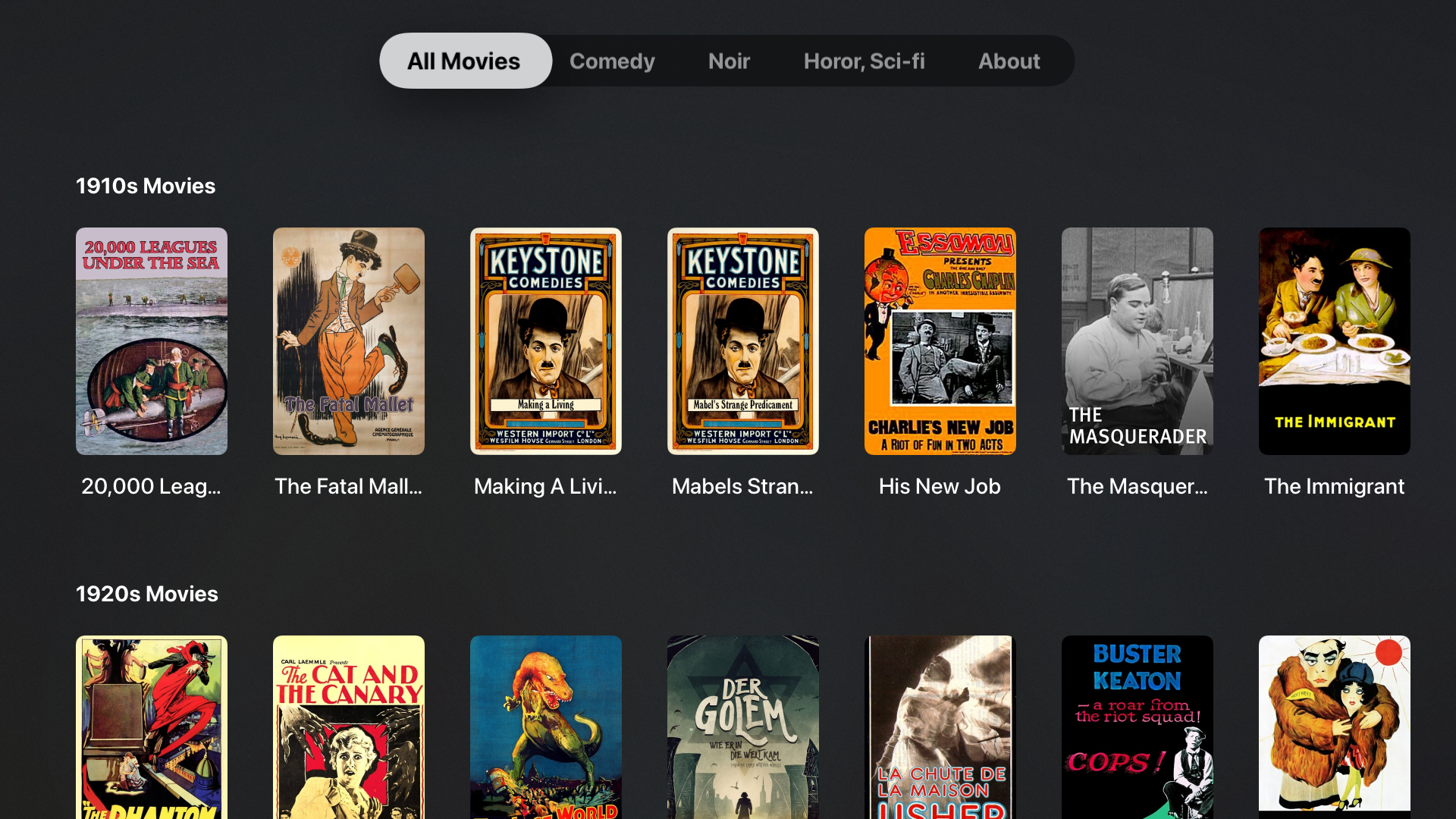1456x819 pixels.
Task: Select The Fatal Mallet poster
Action: click(349, 341)
